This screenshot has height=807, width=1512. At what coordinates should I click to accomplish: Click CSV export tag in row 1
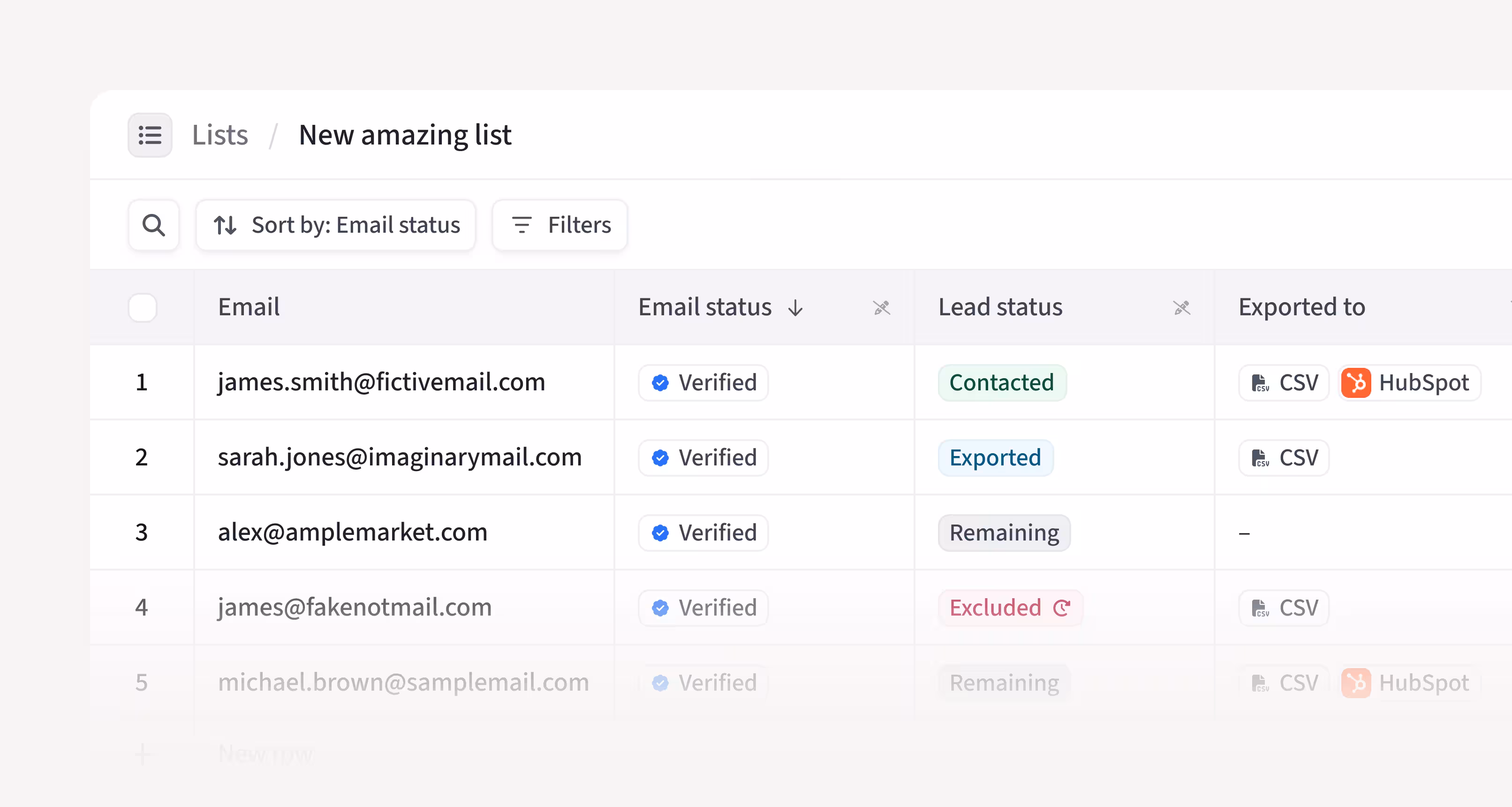click(x=1284, y=382)
